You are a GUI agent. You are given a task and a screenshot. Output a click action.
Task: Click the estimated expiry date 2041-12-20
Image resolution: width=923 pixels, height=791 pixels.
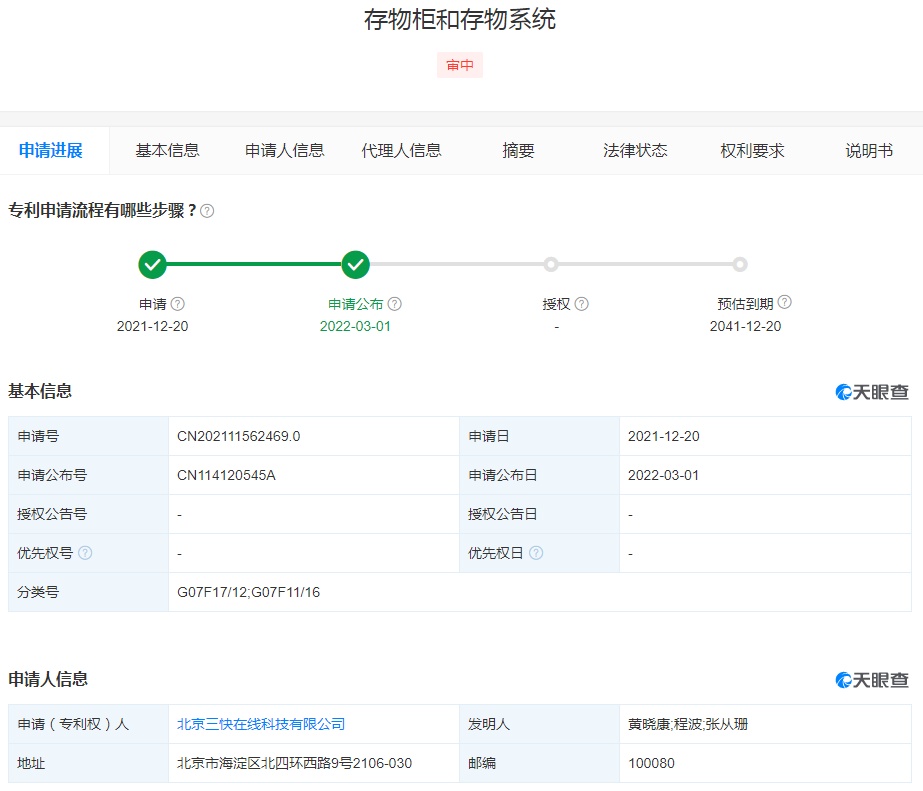click(x=745, y=326)
